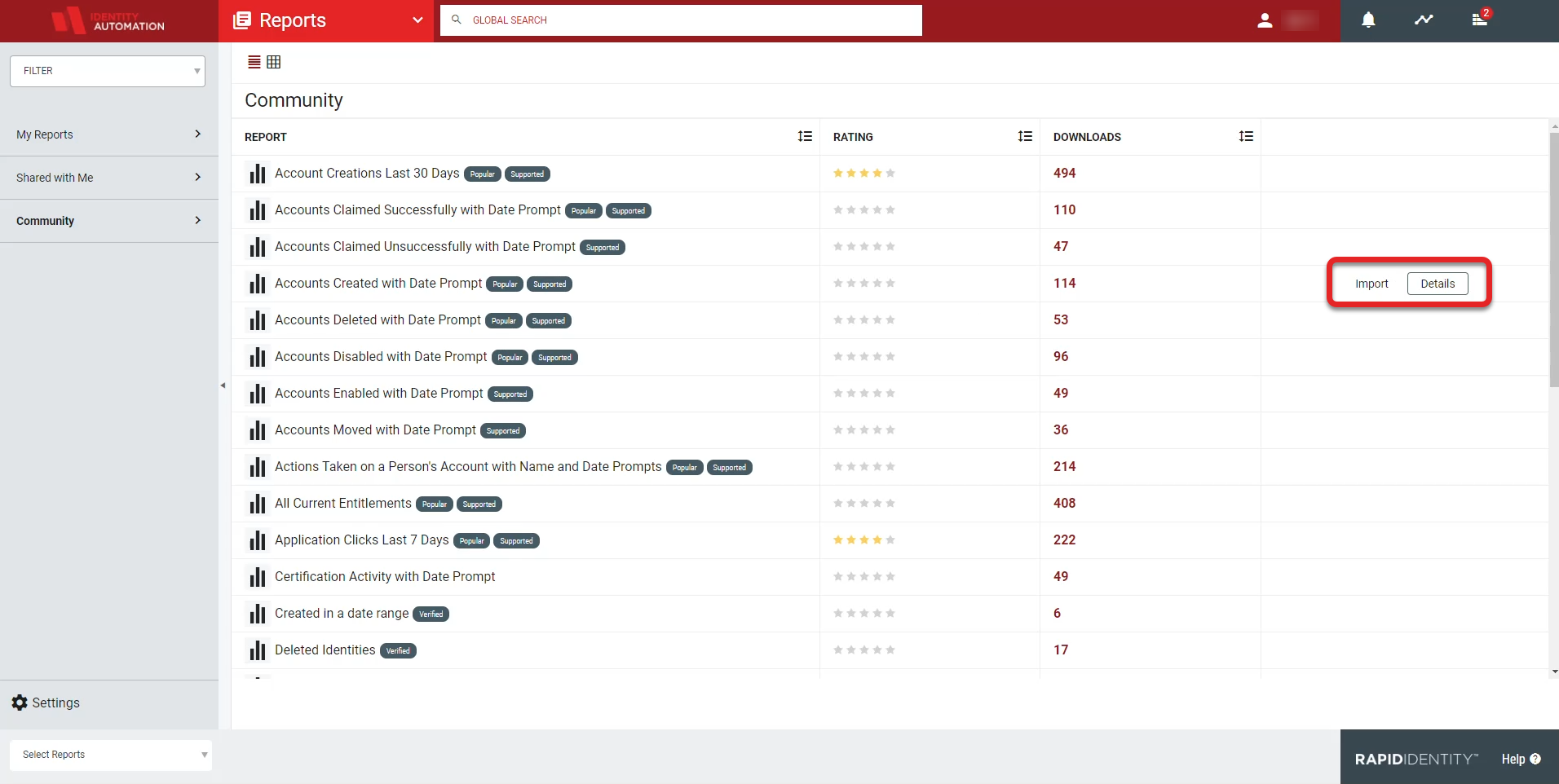Rate Application Clicks Last 7 Days stars

pyautogui.click(x=864, y=540)
